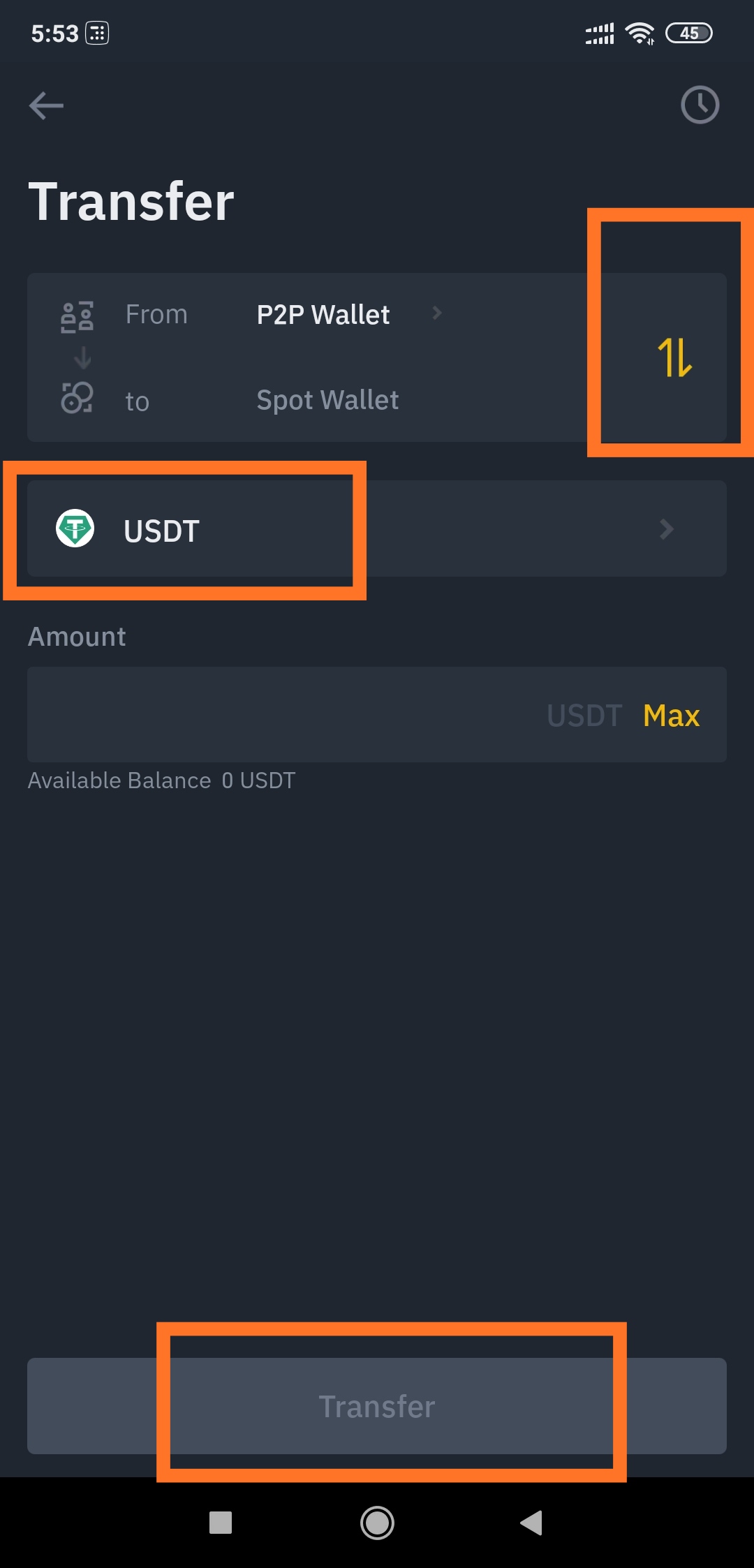Open the P2P Wallet source selector
The width and height of the screenshot is (754, 1568).
(323, 315)
